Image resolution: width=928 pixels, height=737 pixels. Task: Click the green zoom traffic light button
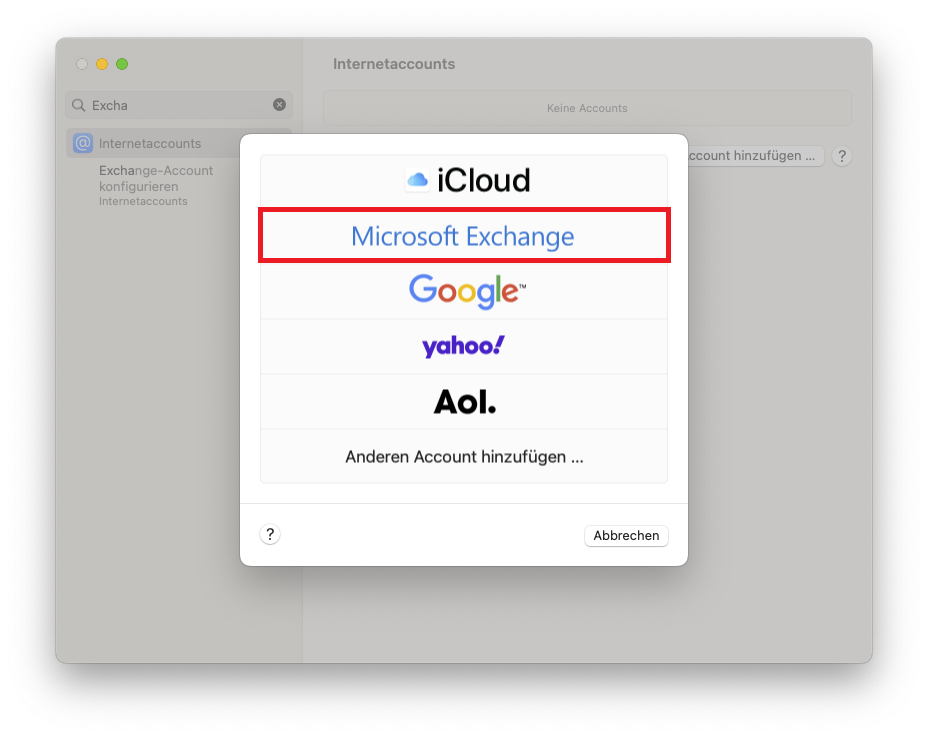(122, 63)
